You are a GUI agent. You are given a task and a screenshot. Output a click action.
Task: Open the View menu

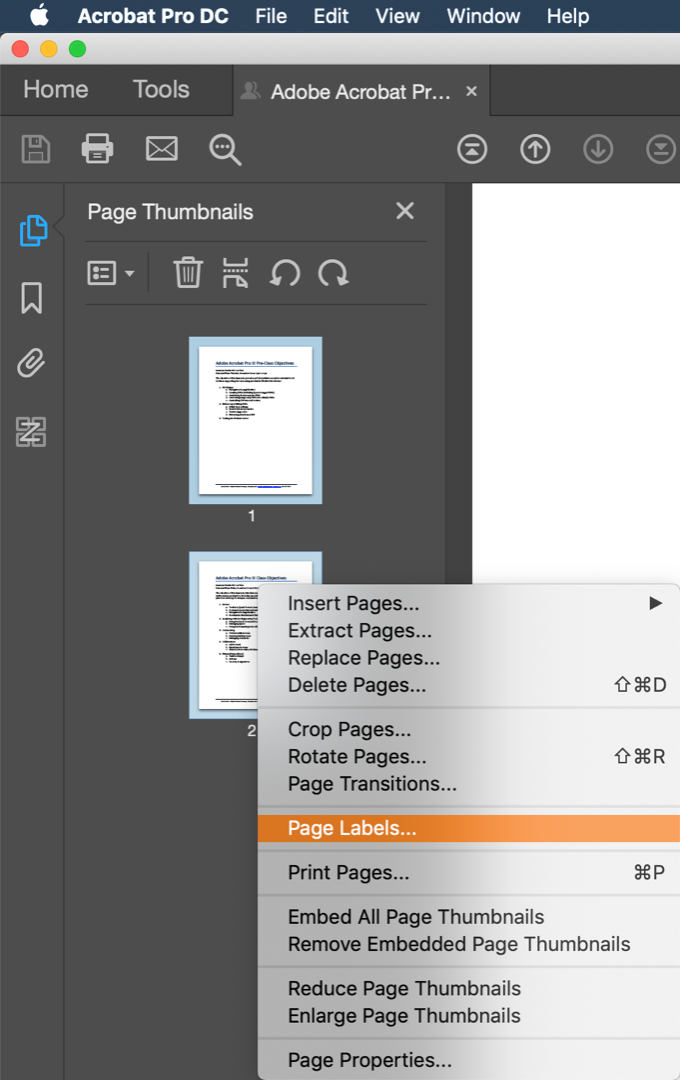coord(398,16)
